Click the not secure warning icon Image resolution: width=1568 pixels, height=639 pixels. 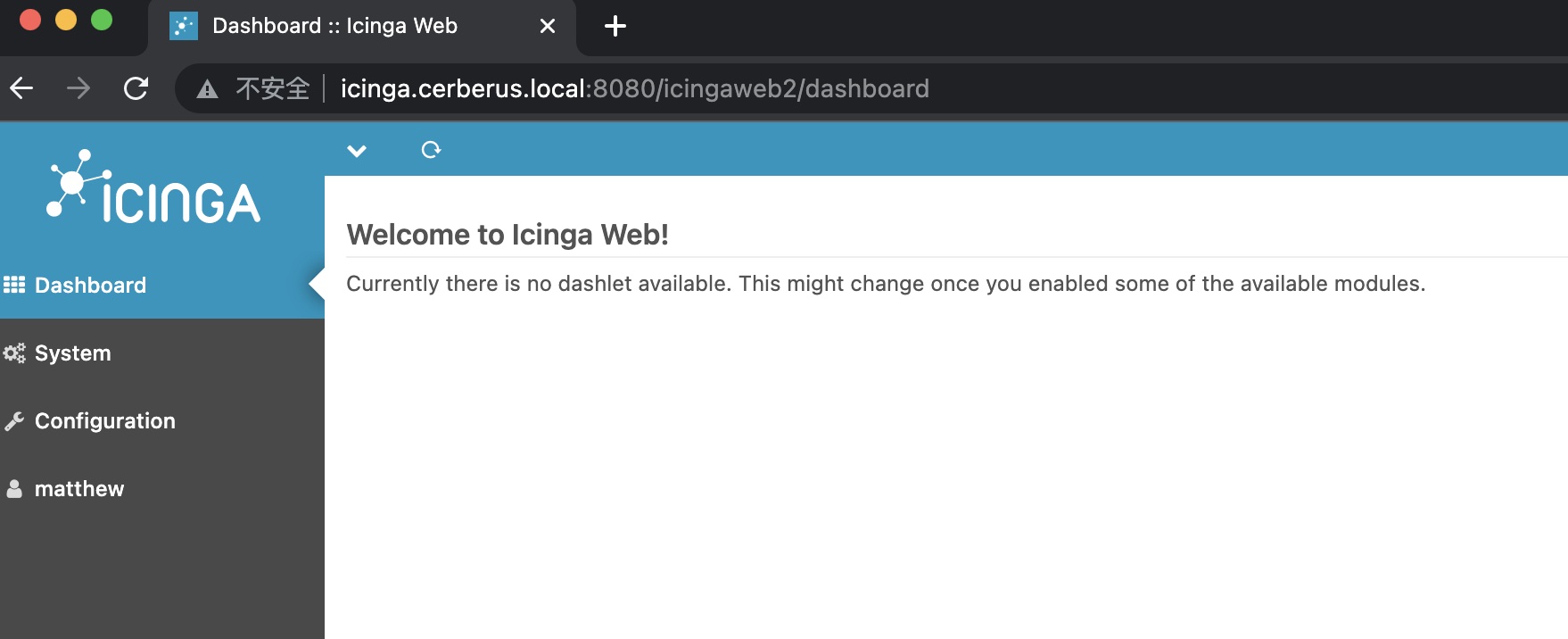click(207, 88)
